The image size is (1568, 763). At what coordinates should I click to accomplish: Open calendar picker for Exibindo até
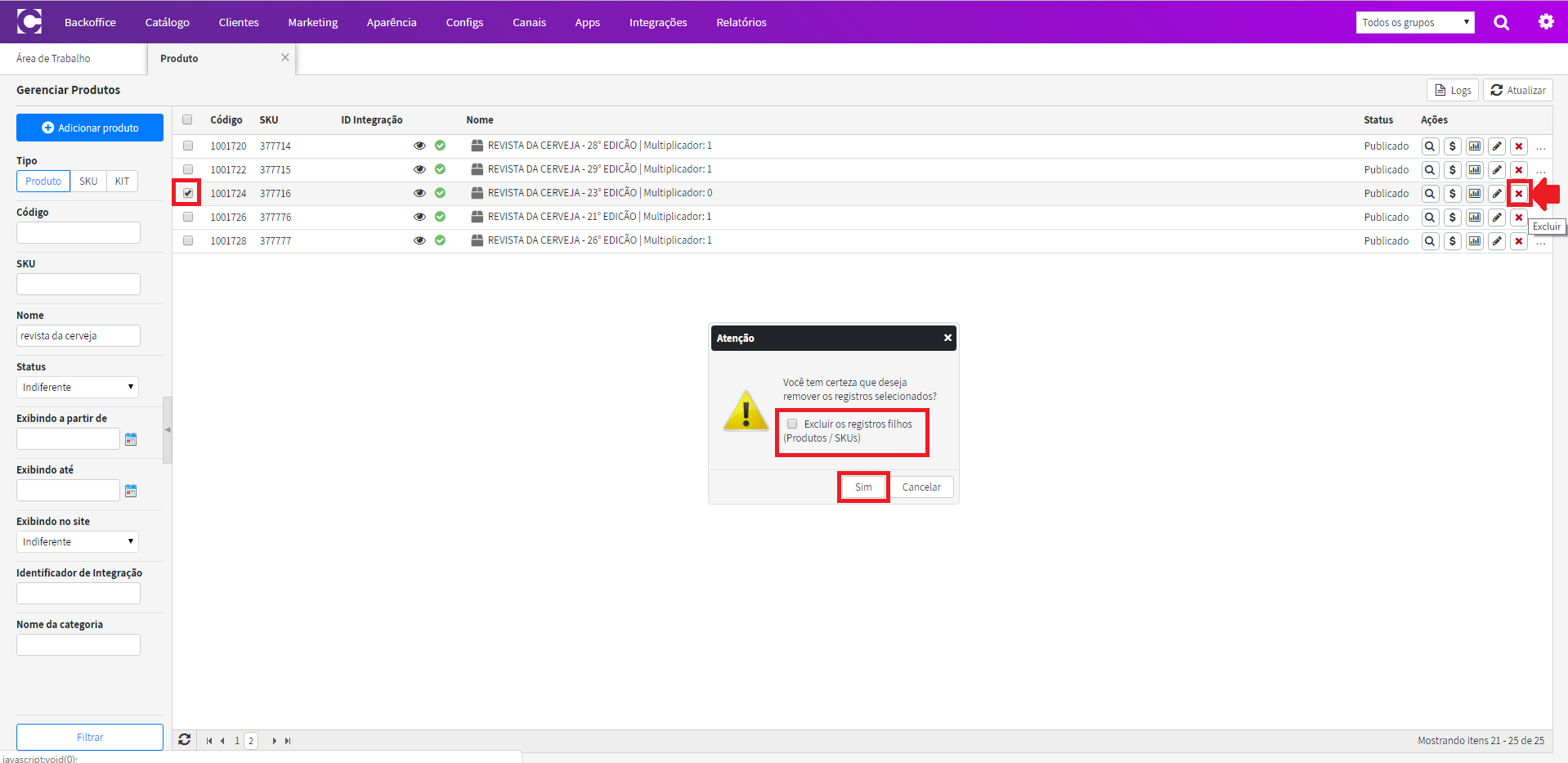coord(131,491)
